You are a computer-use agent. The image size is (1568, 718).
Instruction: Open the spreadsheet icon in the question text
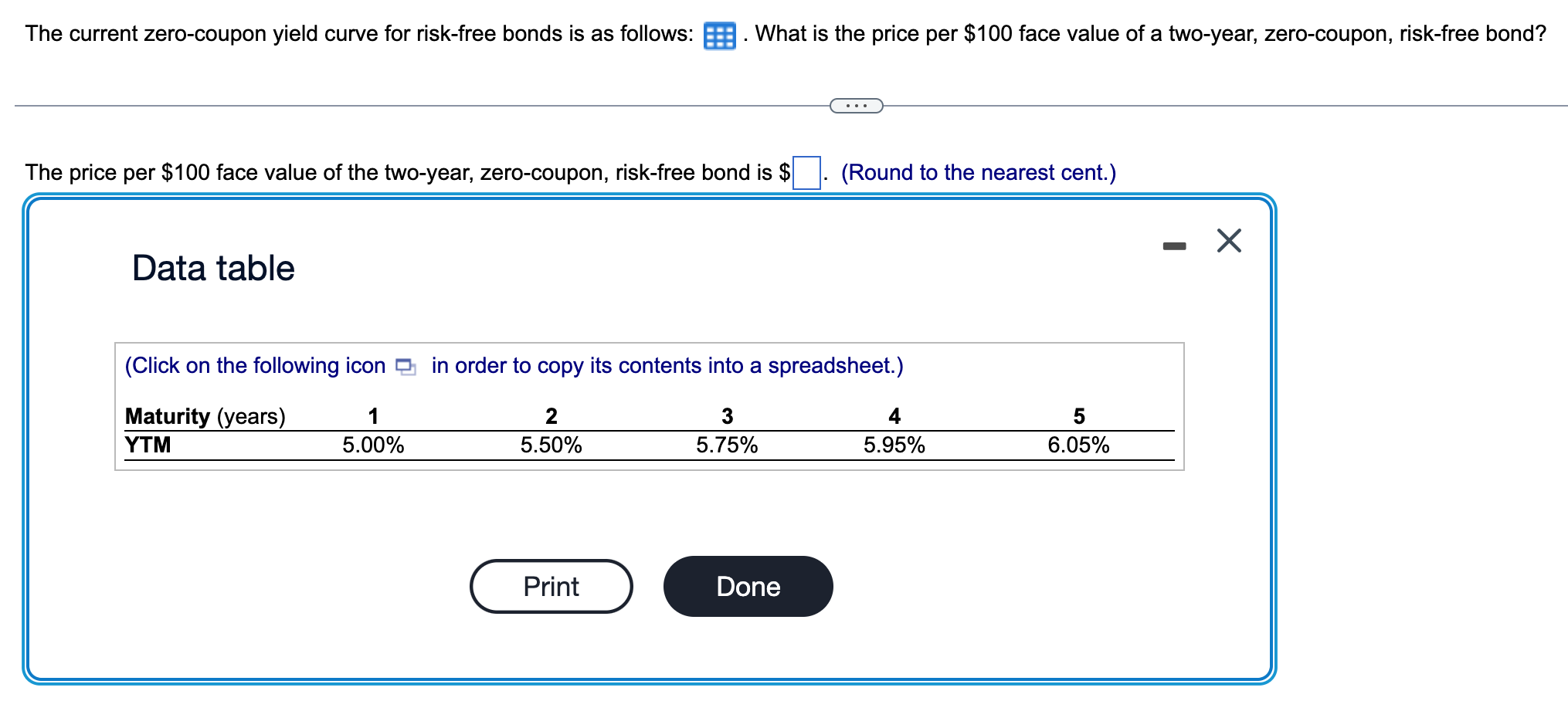(x=718, y=34)
